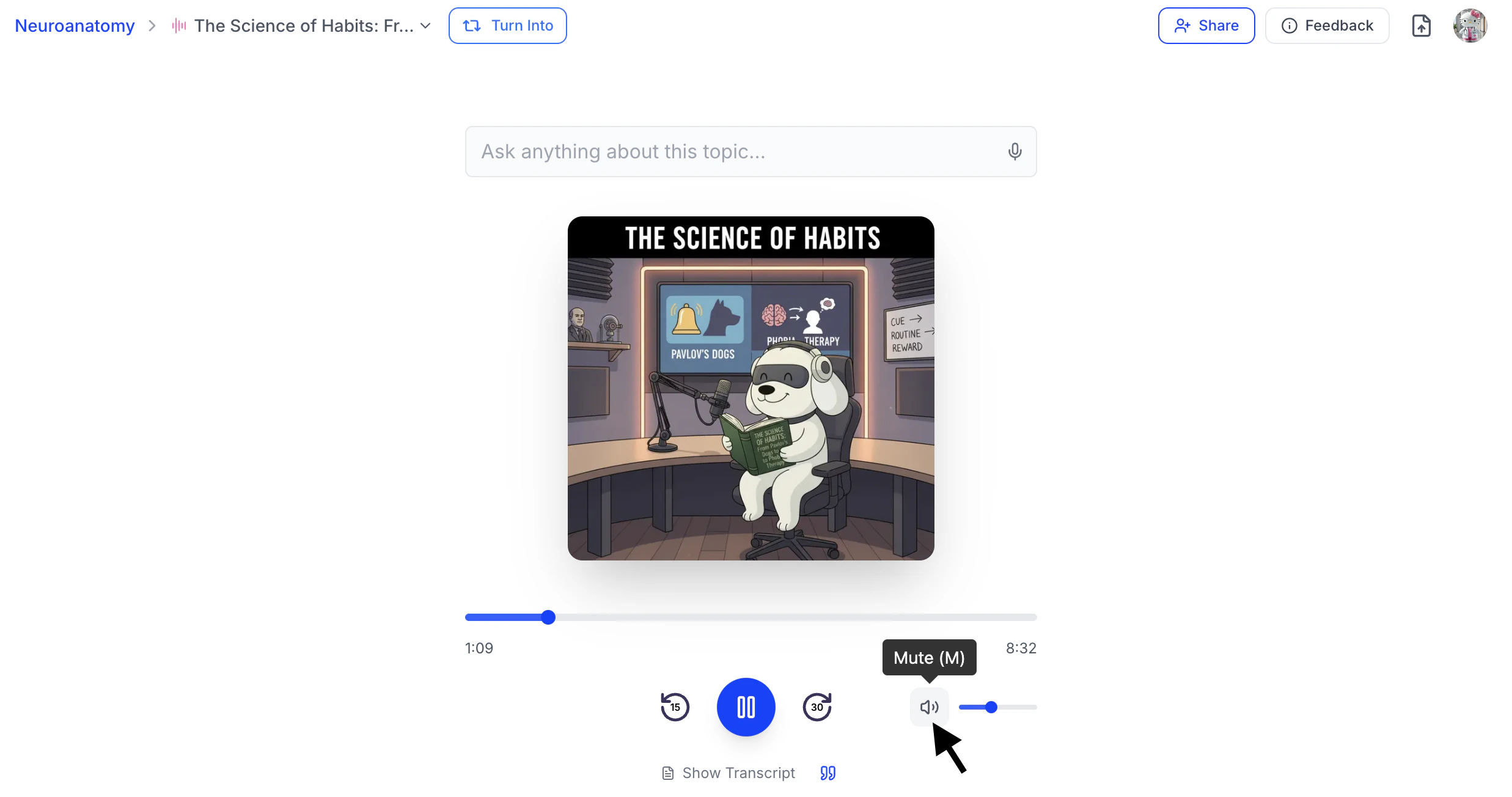
Task: Click the Ask anything input field
Action: click(733, 152)
